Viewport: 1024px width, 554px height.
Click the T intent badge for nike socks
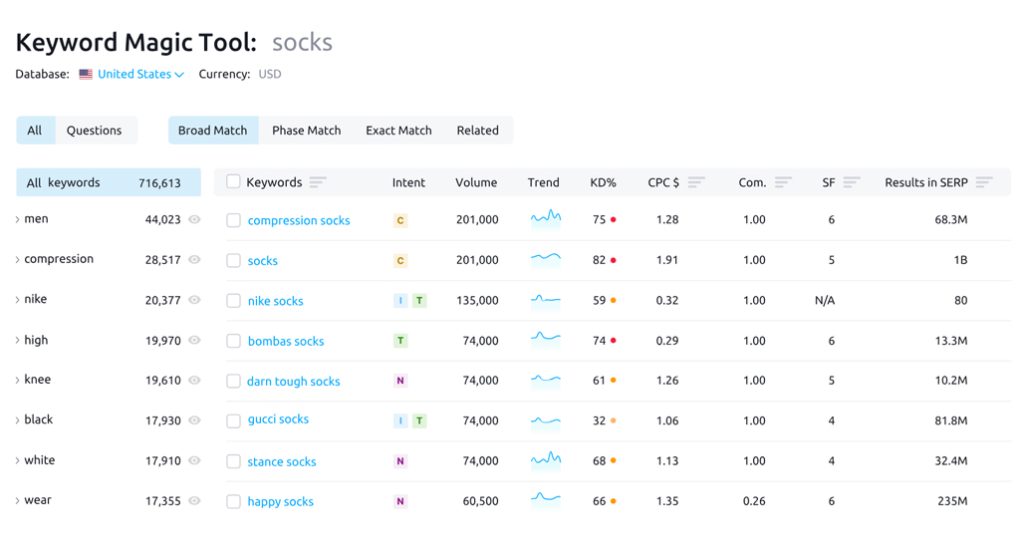(419, 301)
